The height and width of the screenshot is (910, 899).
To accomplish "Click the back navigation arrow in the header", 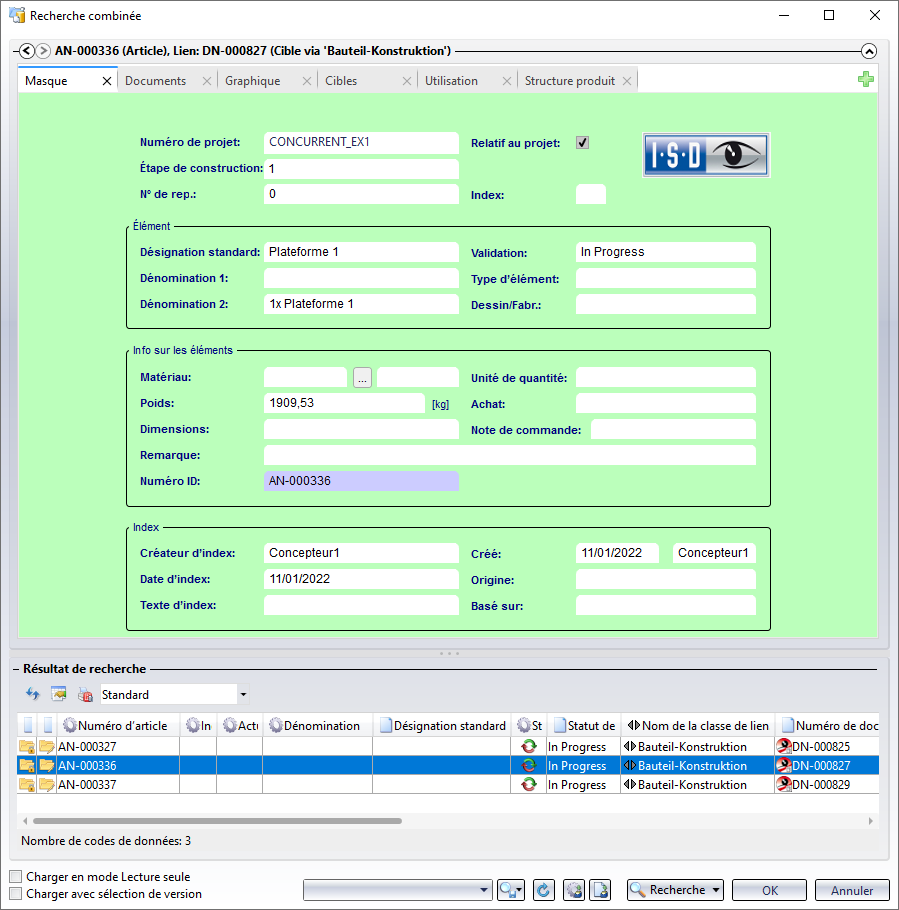I will tap(27, 51).
